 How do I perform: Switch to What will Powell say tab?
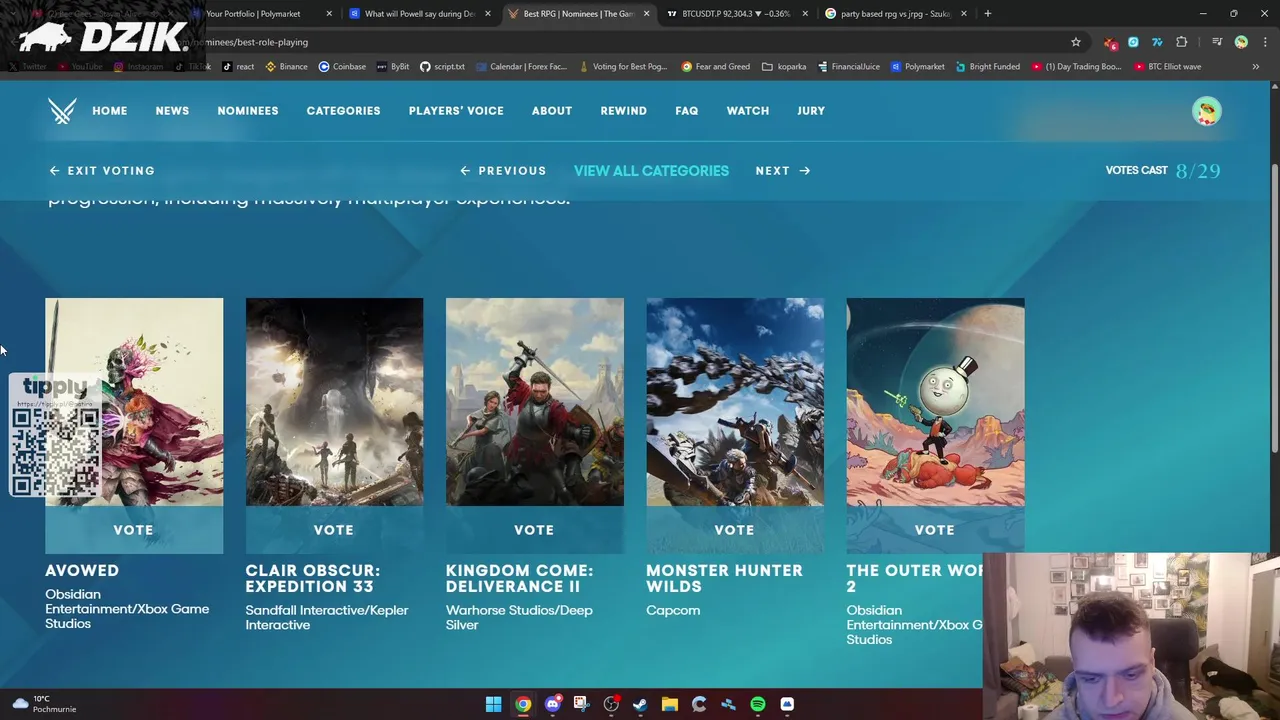418,14
